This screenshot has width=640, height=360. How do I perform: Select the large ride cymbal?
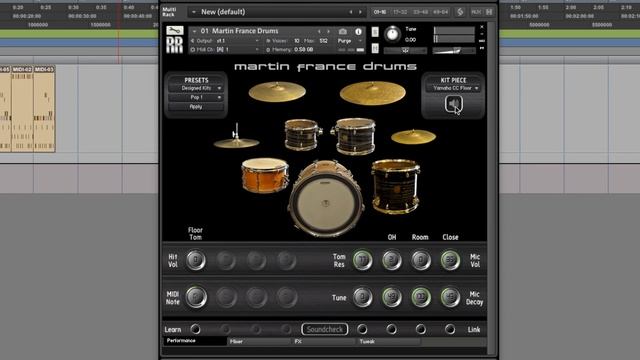[373, 93]
